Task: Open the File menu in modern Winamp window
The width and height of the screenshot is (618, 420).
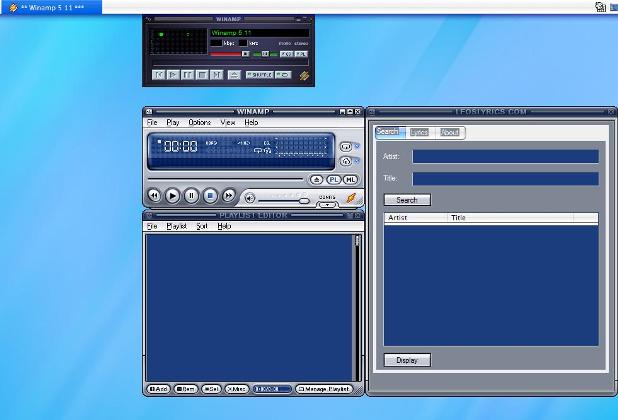Action: (152, 123)
